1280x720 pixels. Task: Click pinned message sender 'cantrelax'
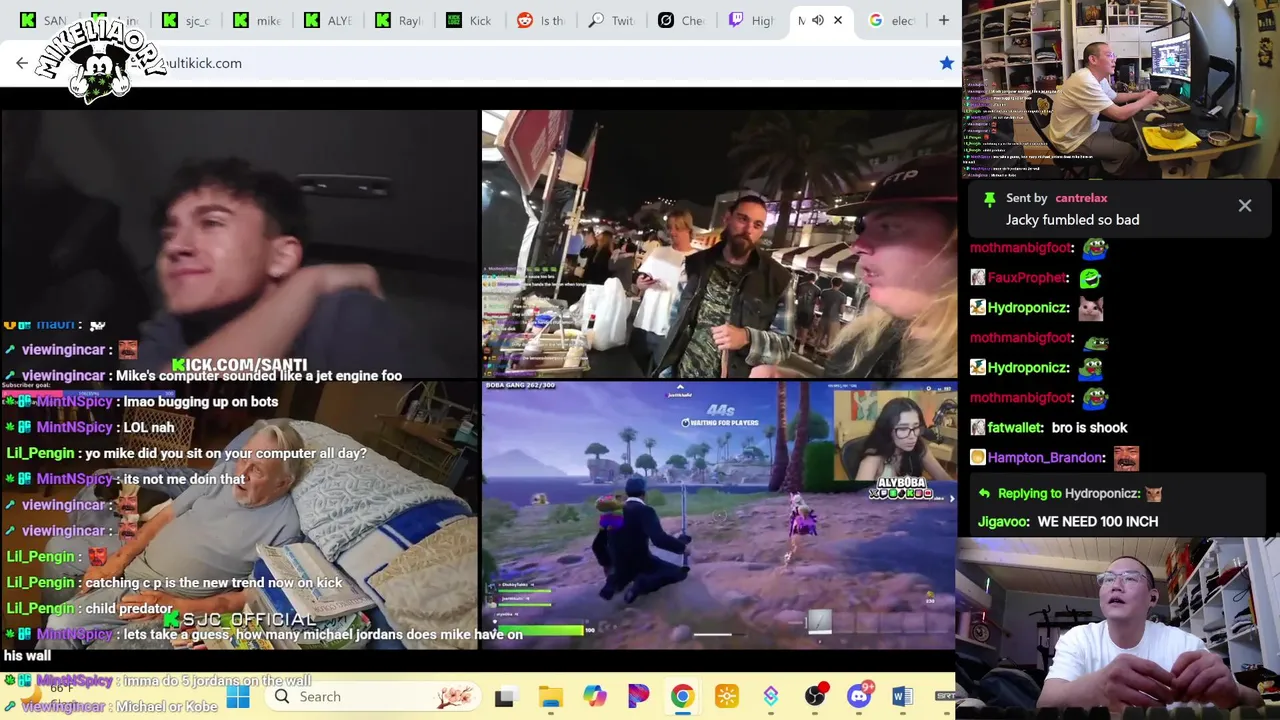1081,198
